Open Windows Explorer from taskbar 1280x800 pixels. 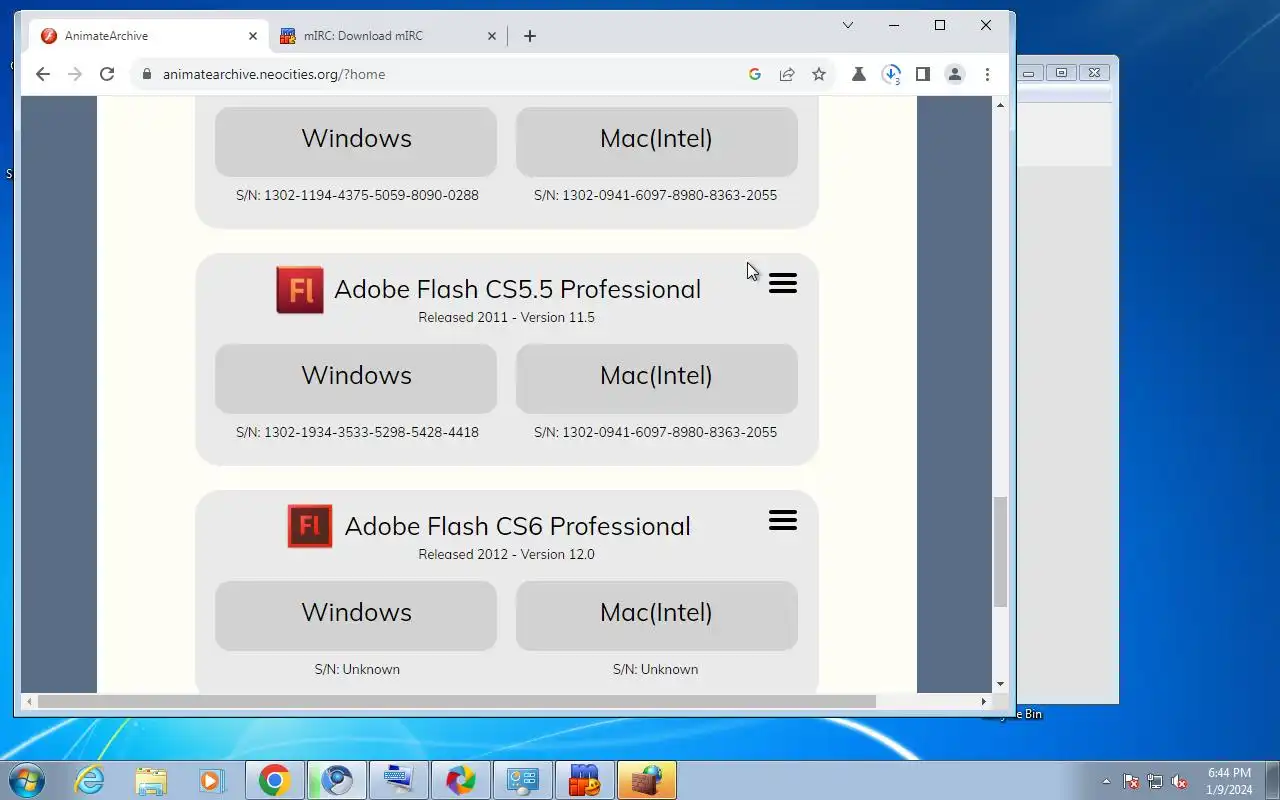click(151, 780)
